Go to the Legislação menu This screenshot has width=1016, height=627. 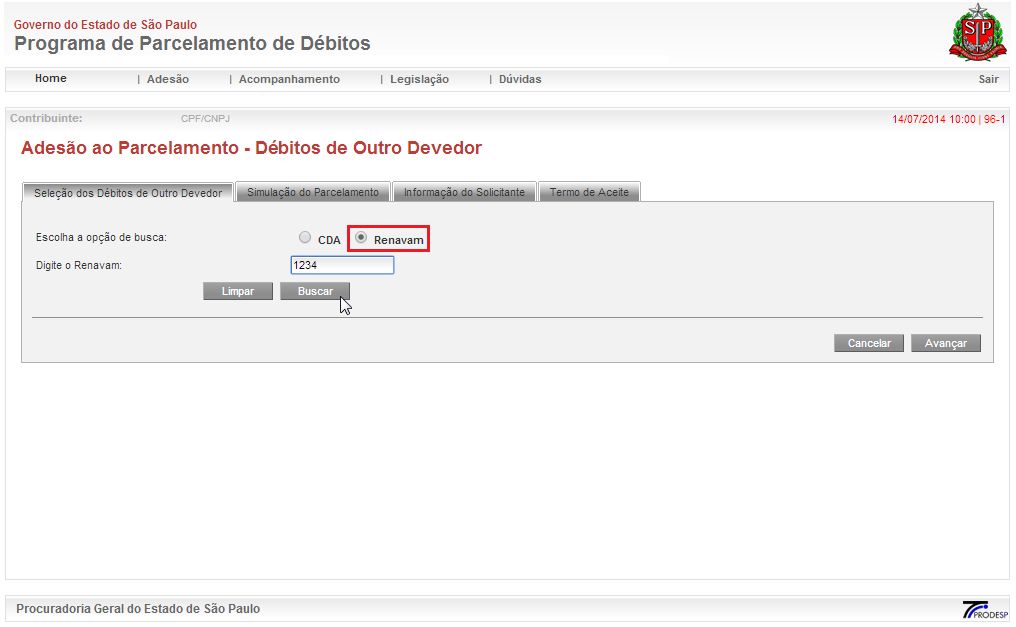pyautogui.click(x=419, y=79)
